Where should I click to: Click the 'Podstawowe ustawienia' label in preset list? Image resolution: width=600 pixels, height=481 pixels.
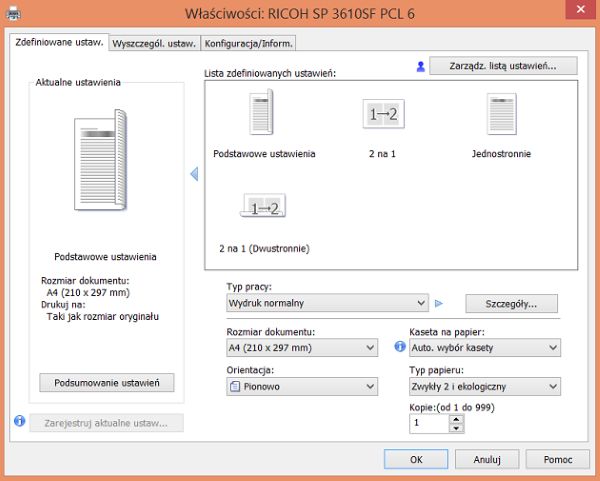tap(264, 154)
